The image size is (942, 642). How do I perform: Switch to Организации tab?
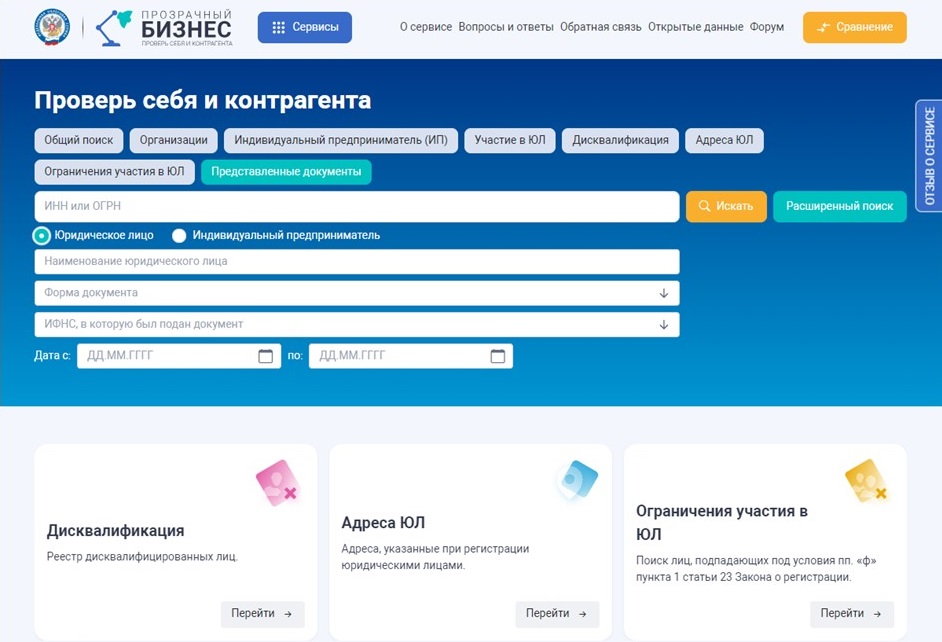pyautogui.click(x=174, y=140)
